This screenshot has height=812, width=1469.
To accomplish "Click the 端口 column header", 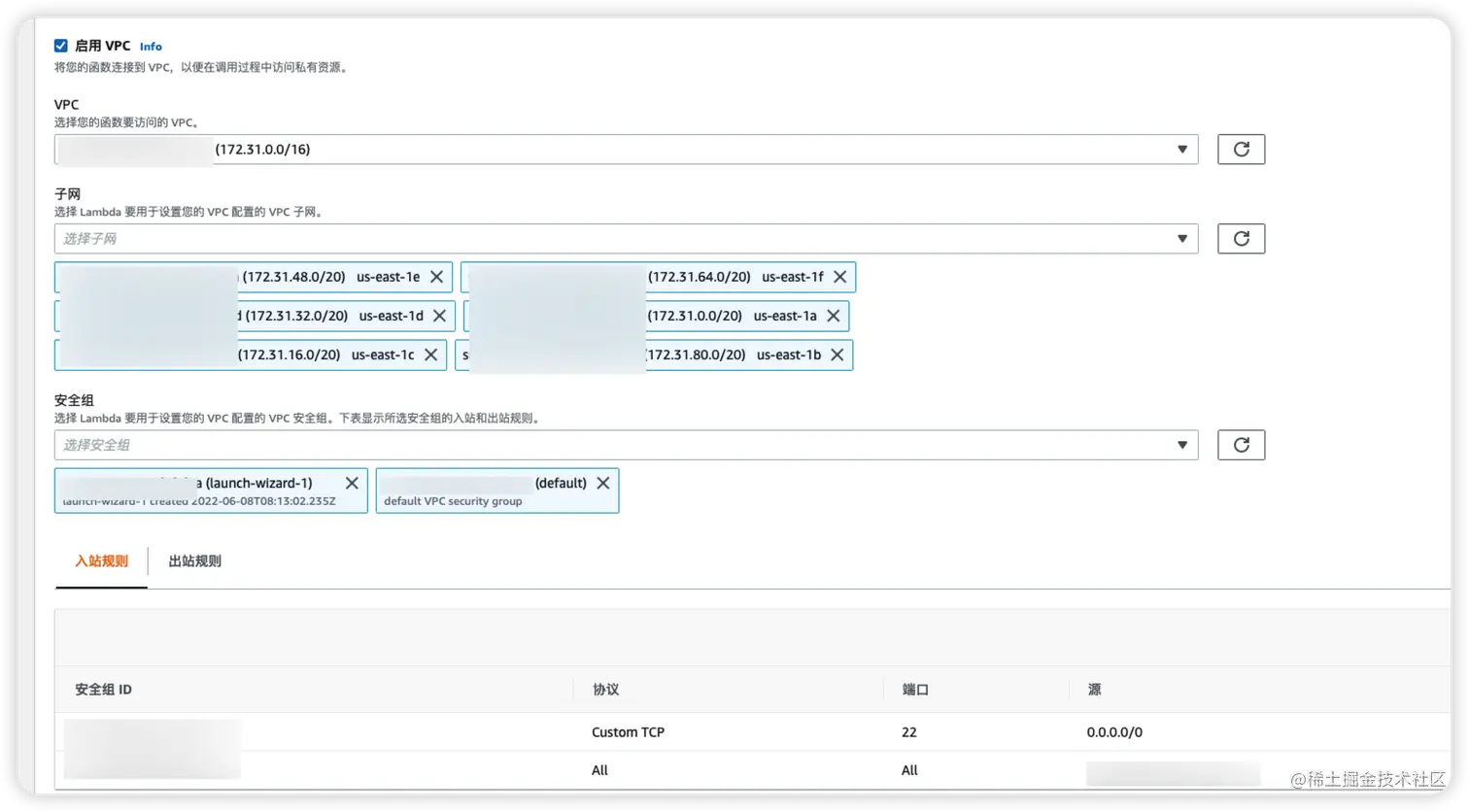I will (x=915, y=690).
